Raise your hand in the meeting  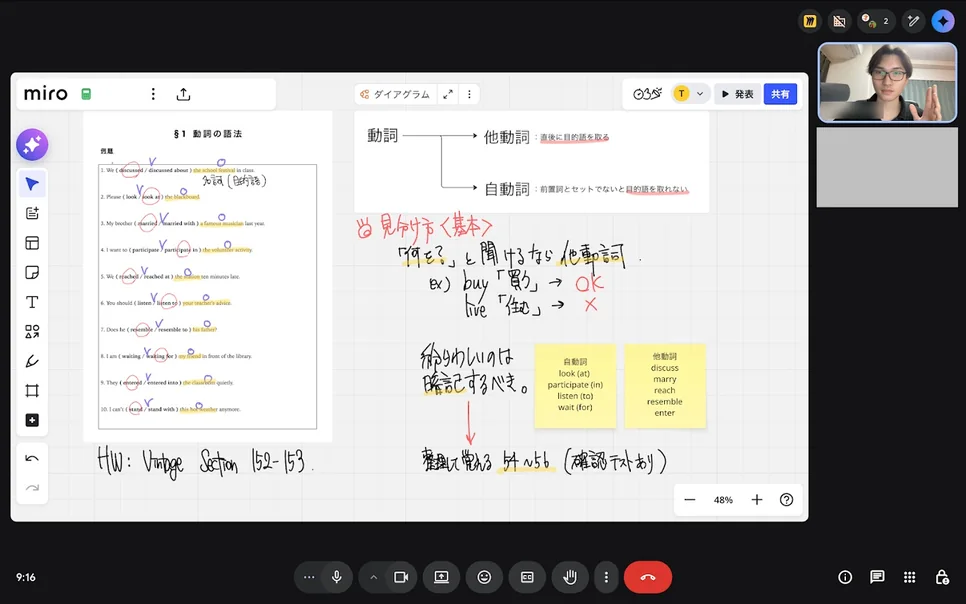[570, 577]
